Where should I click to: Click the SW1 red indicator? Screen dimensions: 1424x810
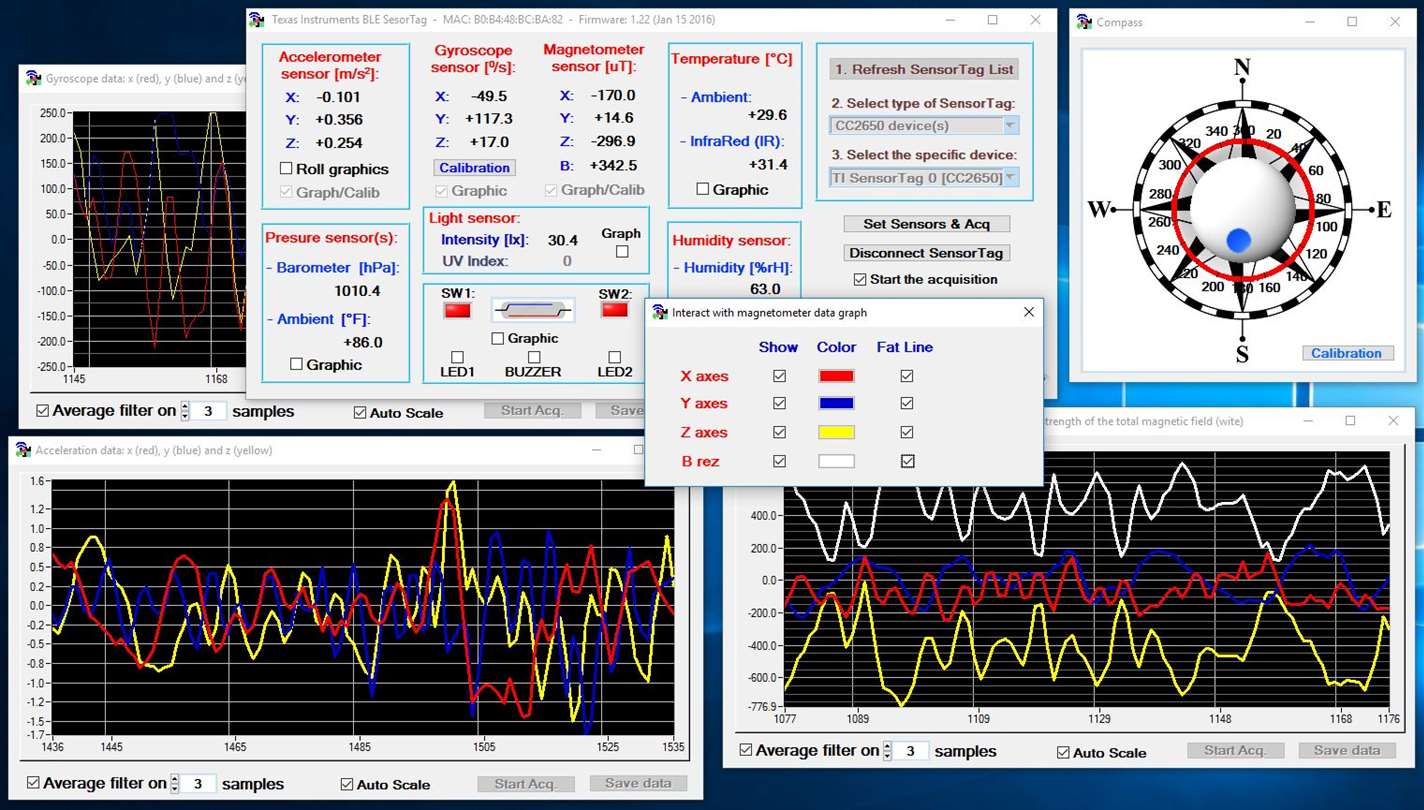point(457,311)
